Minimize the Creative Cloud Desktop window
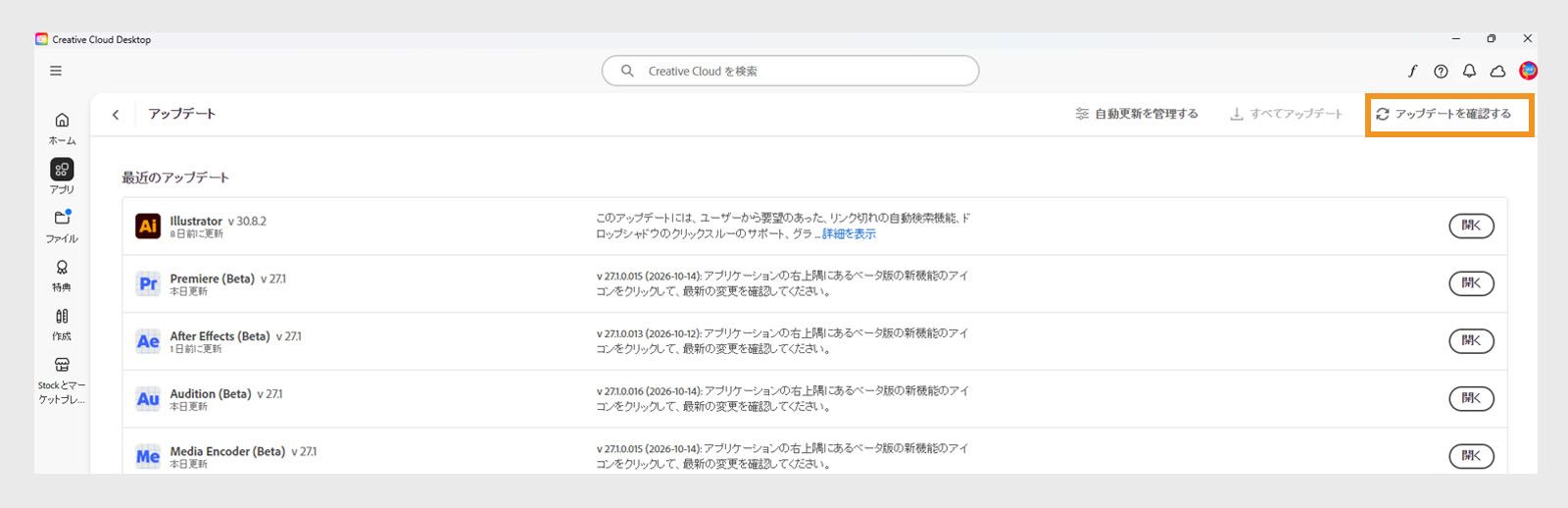This screenshot has height=508, width=1568. [x=1456, y=39]
